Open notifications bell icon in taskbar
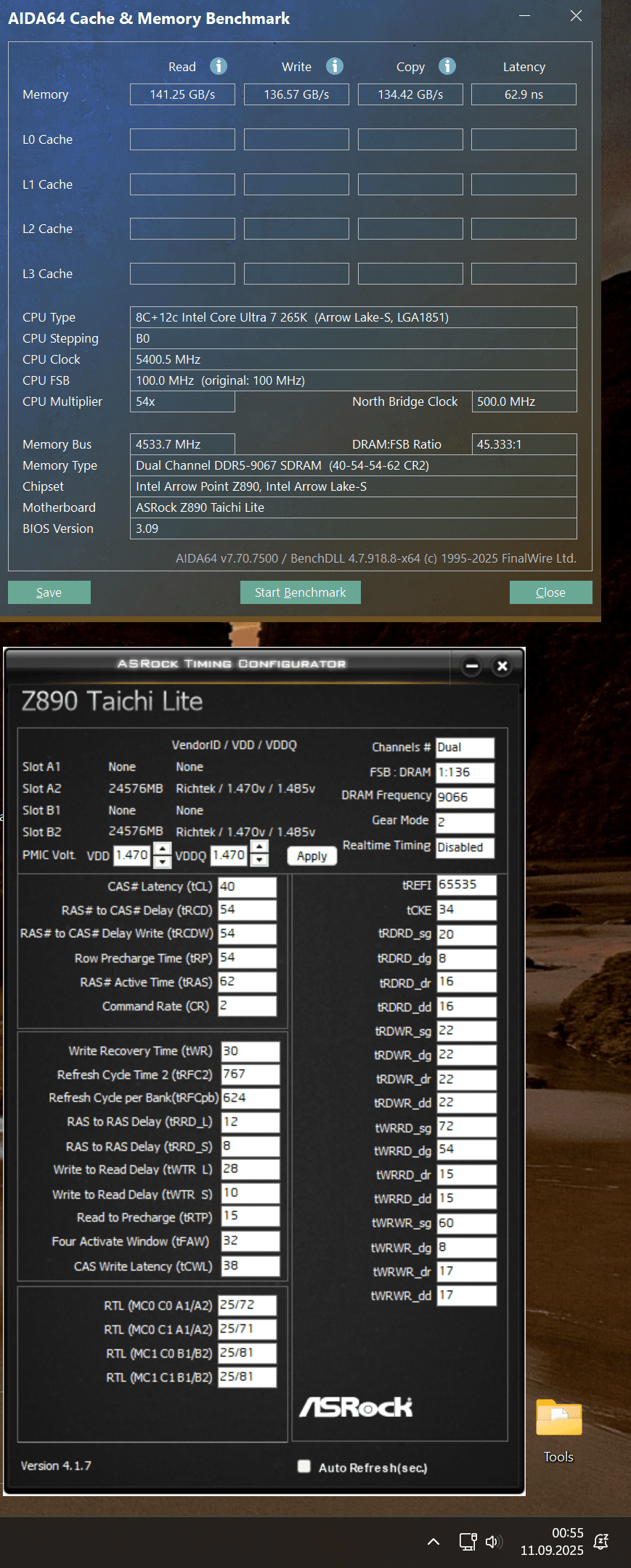Viewport: 631px width, 1568px height. [601, 1542]
